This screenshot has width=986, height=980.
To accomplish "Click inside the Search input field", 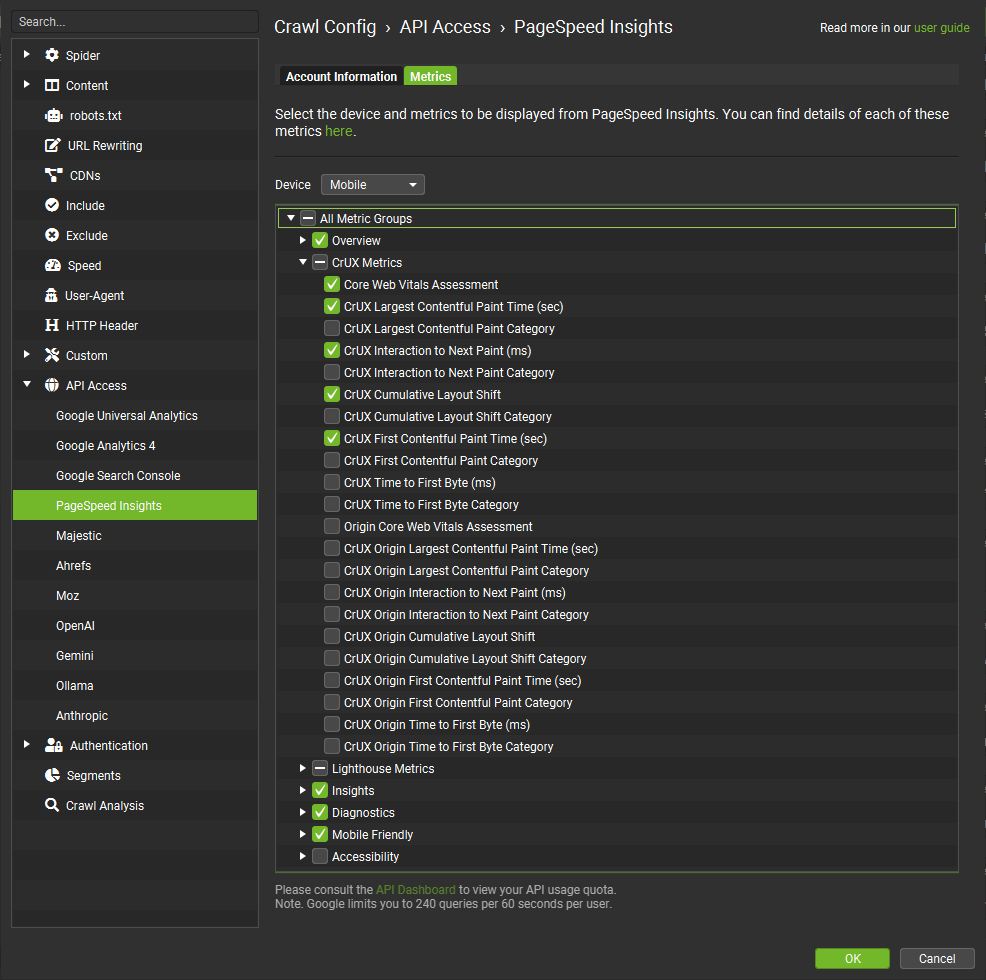I will point(135,21).
